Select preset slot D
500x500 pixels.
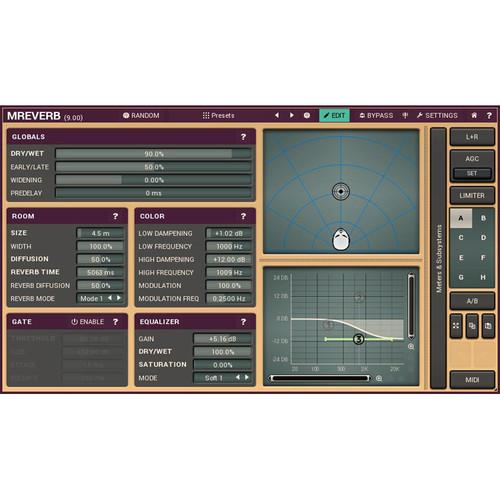[483, 238]
